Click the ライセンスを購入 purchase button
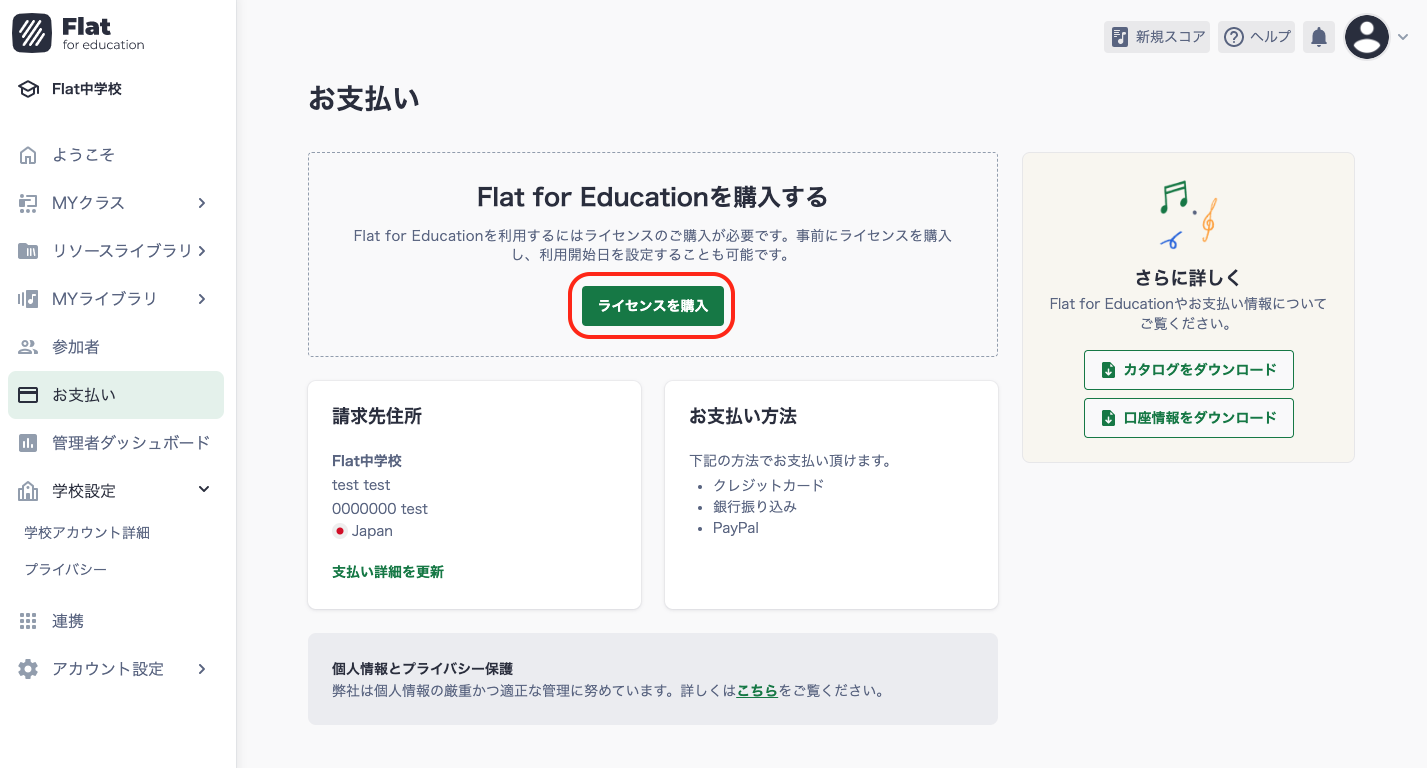The width and height of the screenshot is (1427, 768). pos(651,305)
